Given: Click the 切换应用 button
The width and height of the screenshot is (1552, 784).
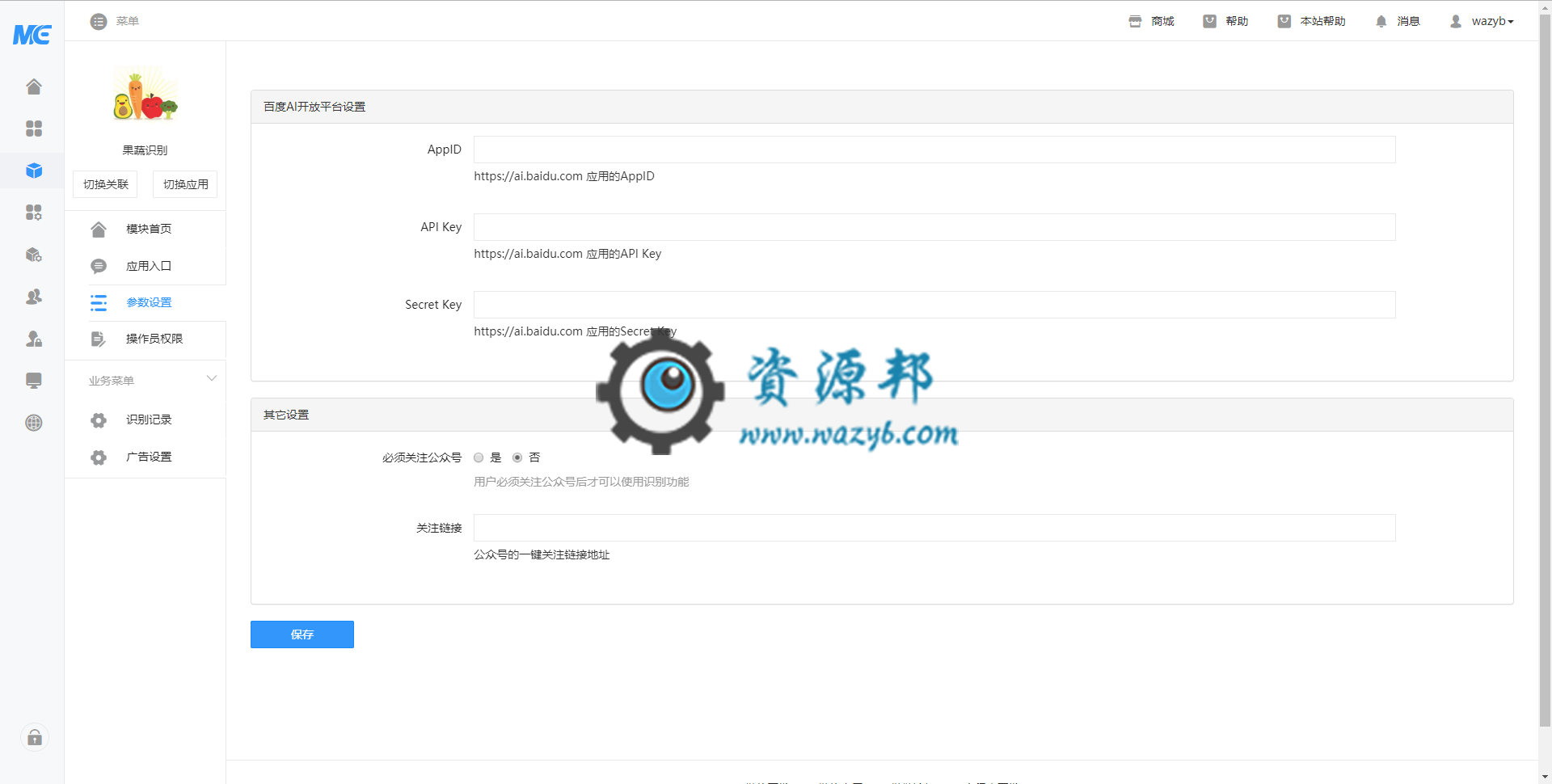Looking at the screenshot, I should pos(185,184).
